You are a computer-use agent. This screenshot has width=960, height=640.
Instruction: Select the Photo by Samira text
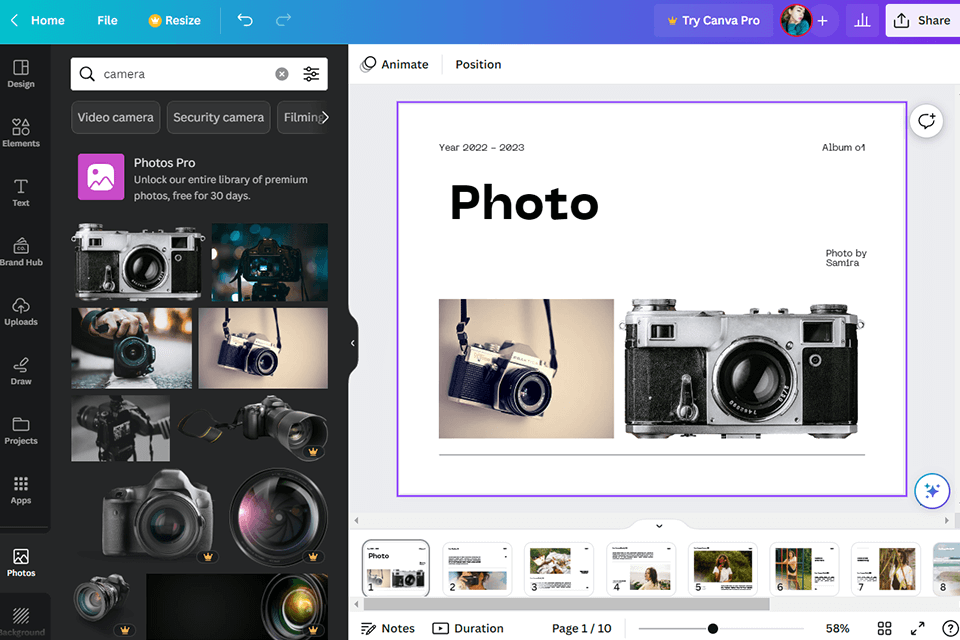[846, 258]
